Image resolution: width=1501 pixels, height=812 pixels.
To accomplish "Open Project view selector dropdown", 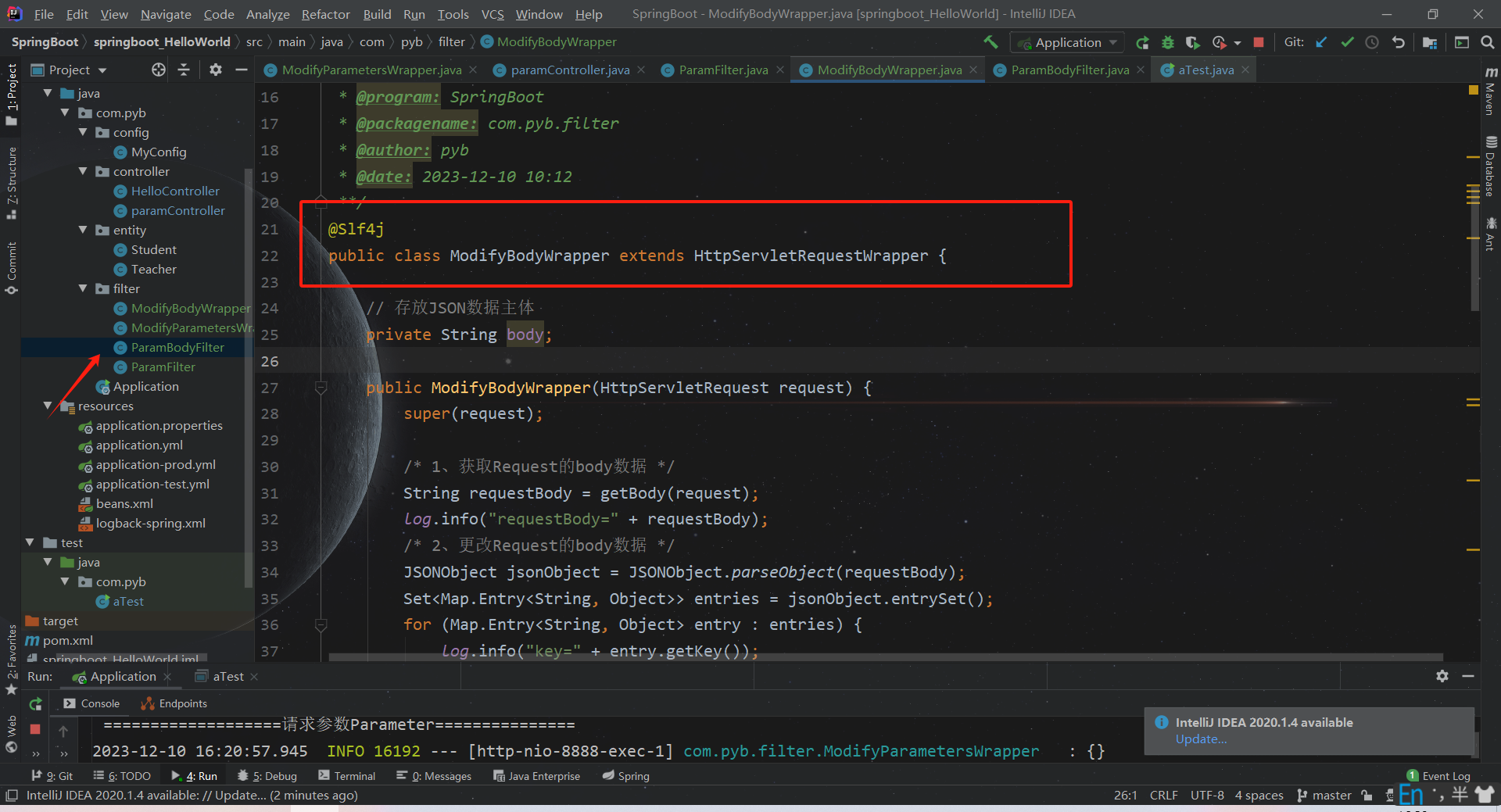I will 69,70.
